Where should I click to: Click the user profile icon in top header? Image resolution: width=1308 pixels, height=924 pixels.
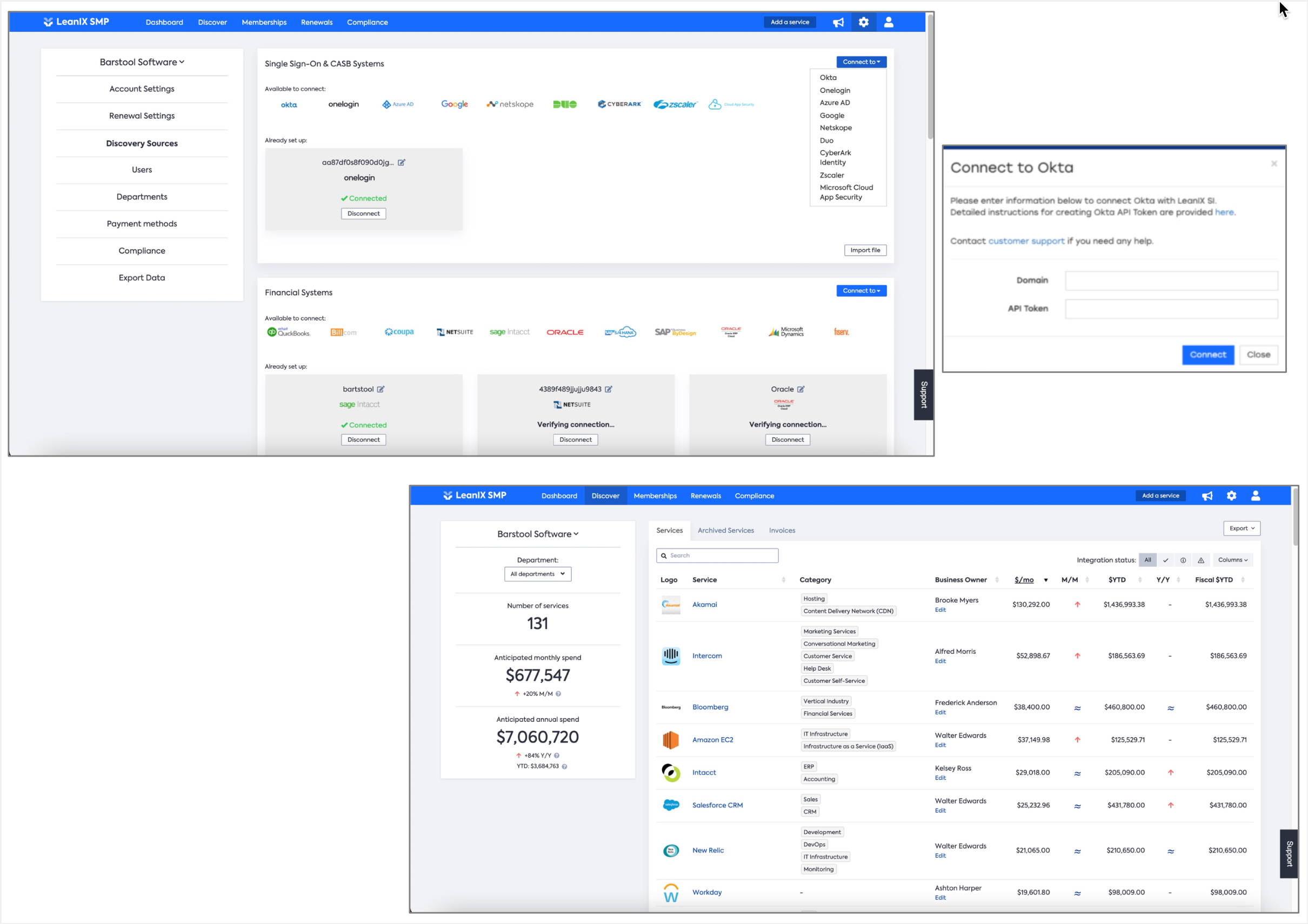coord(888,22)
